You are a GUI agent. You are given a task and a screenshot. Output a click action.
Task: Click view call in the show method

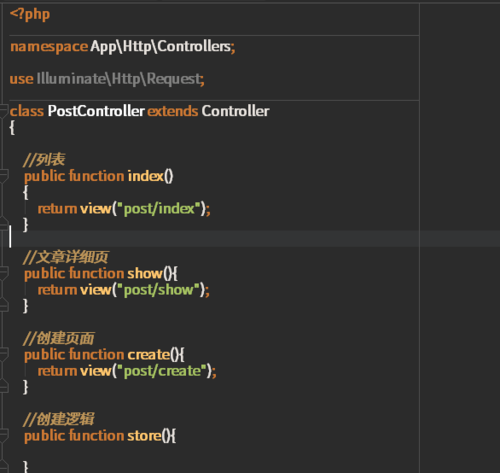pyautogui.click(x=95, y=290)
